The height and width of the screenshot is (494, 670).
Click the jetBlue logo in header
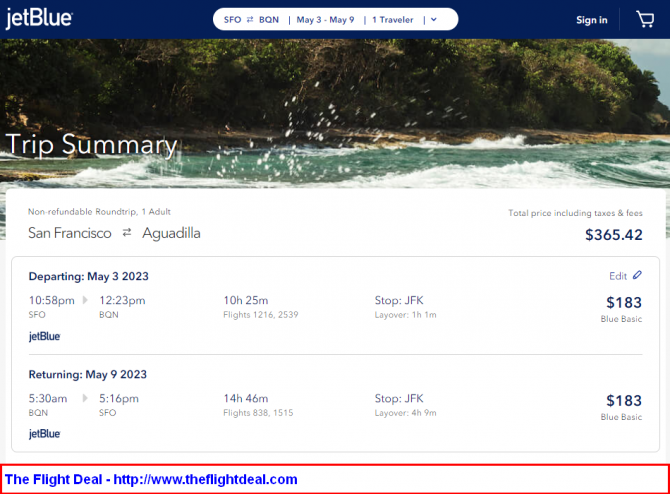tap(39, 19)
